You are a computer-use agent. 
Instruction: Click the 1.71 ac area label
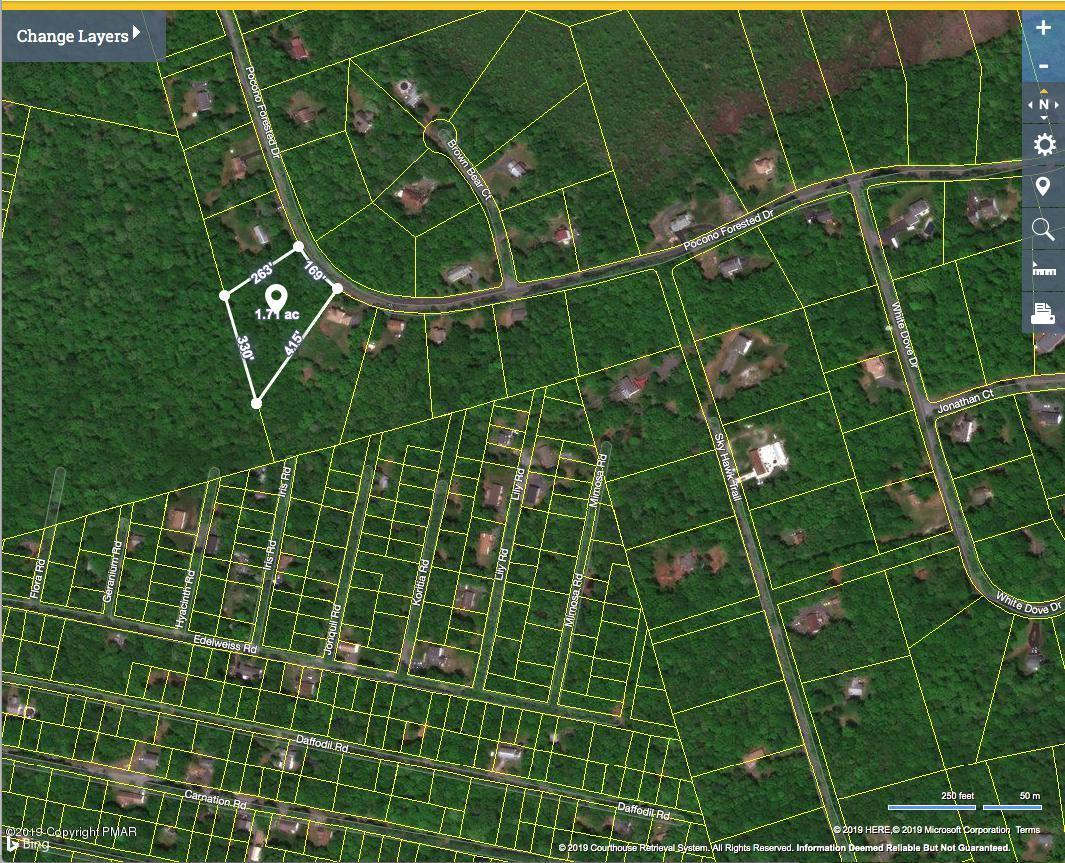pyautogui.click(x=276, y=314)
